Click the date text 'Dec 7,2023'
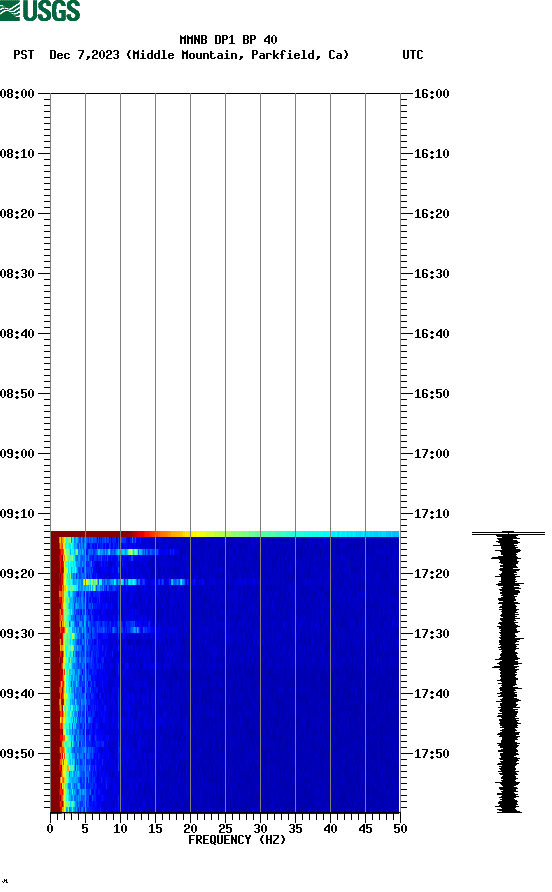Image resolution: width=552 pixels, height=892 pixels. click(x=84, y=55)
